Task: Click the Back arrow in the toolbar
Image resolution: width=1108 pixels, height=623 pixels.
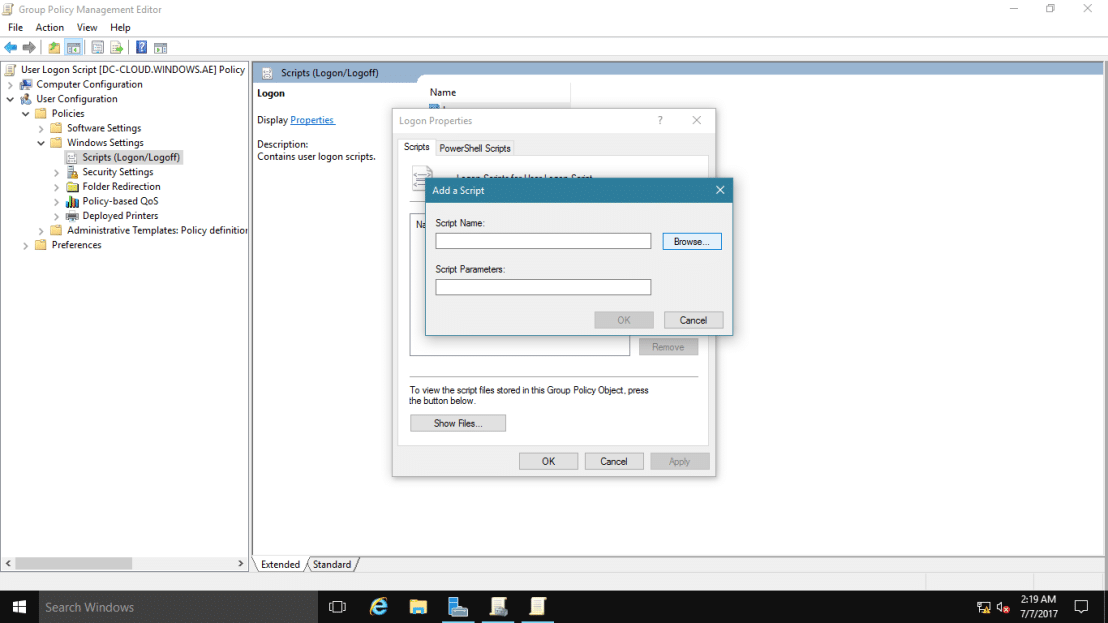Action: pos(11,47)
